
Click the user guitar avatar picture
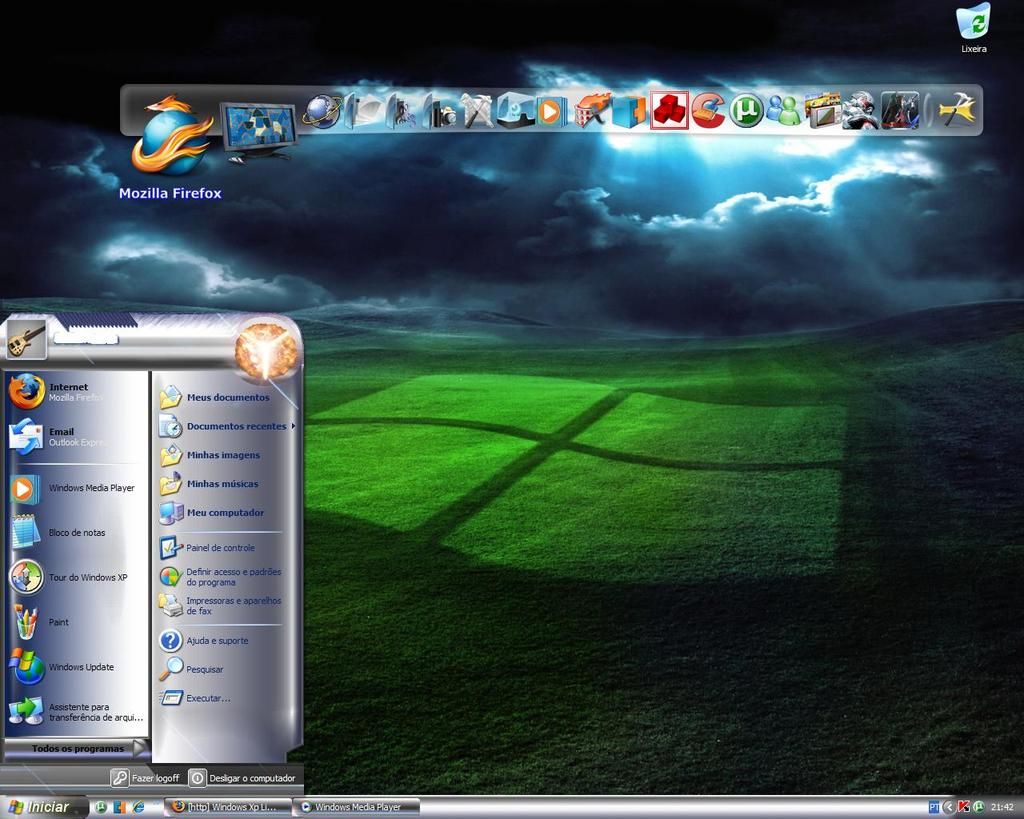(x=26, y=339)
